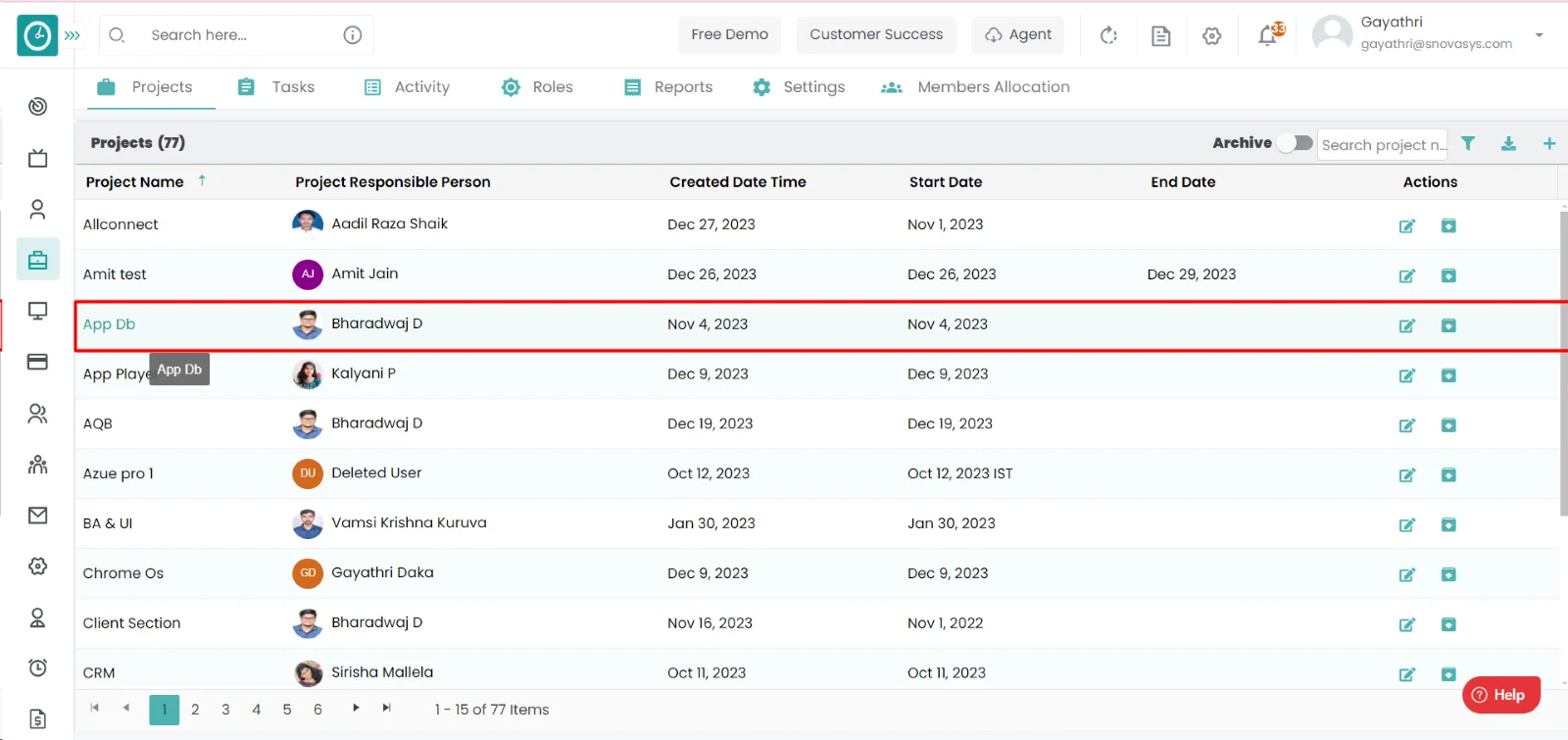Click the timer refresh icon in header
Viewport: 1568px width, 740px height.
pyautogui.click(x=1108, y=35)
